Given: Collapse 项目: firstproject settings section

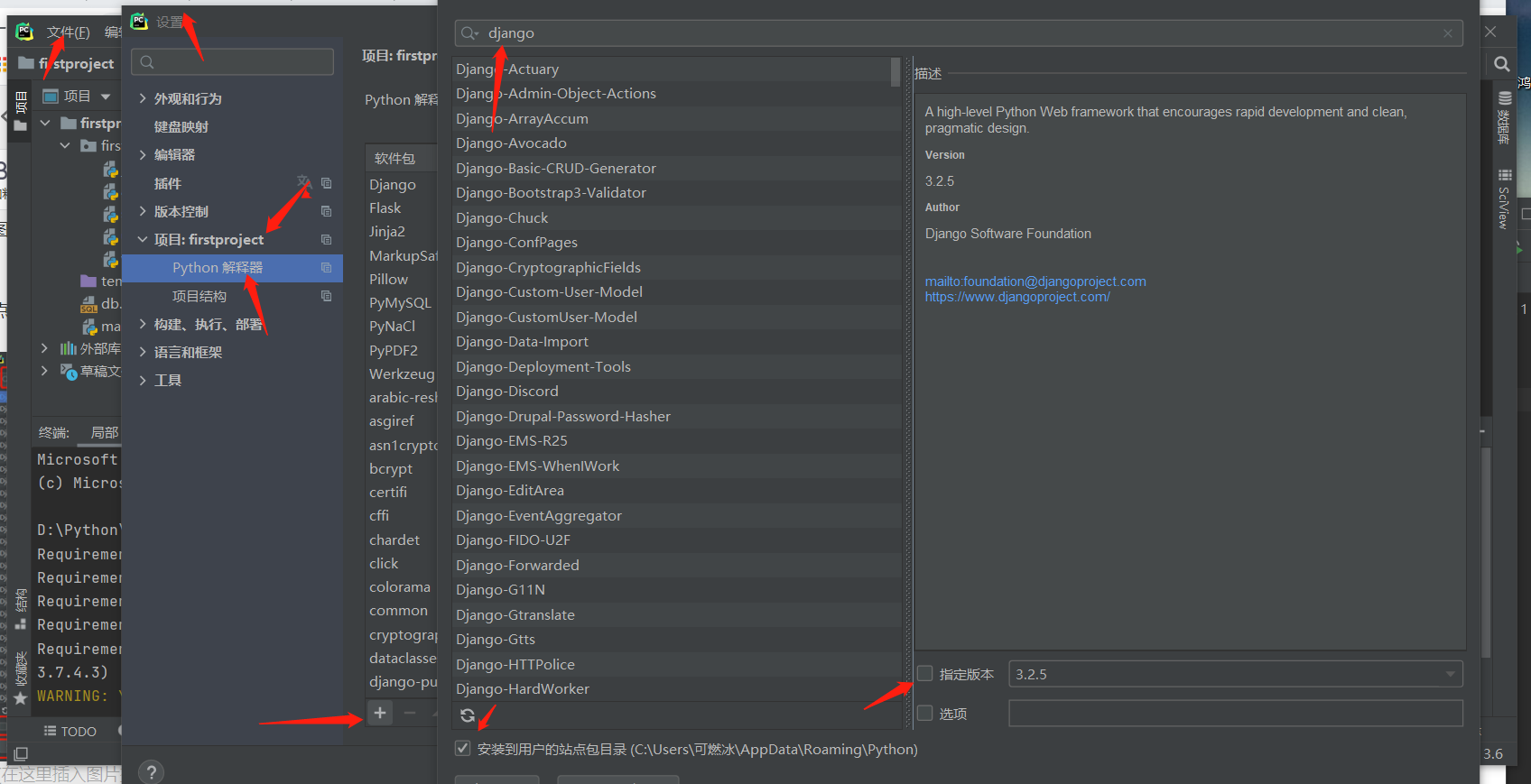Looking at the screenshot, I should point(143,239).
